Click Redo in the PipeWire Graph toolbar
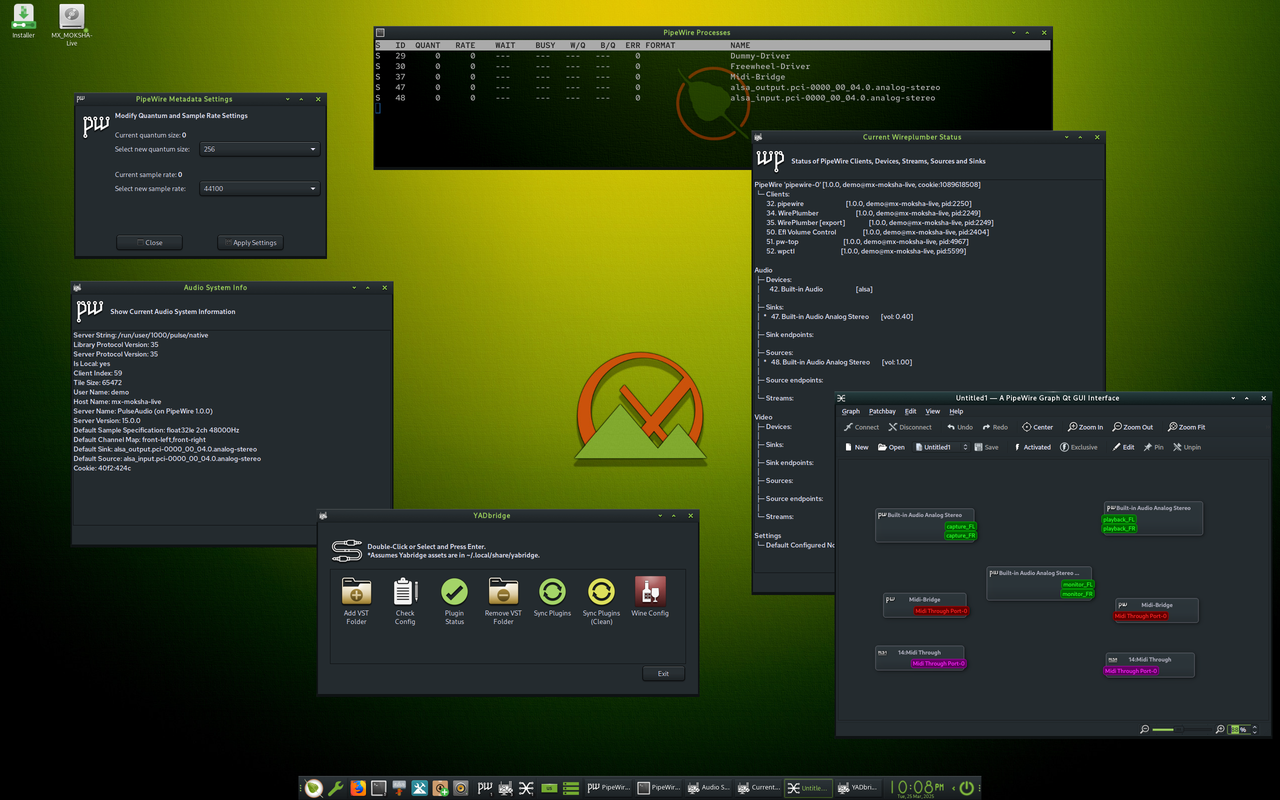Viewport: 1280px width, 800px height. coord(994,427)
